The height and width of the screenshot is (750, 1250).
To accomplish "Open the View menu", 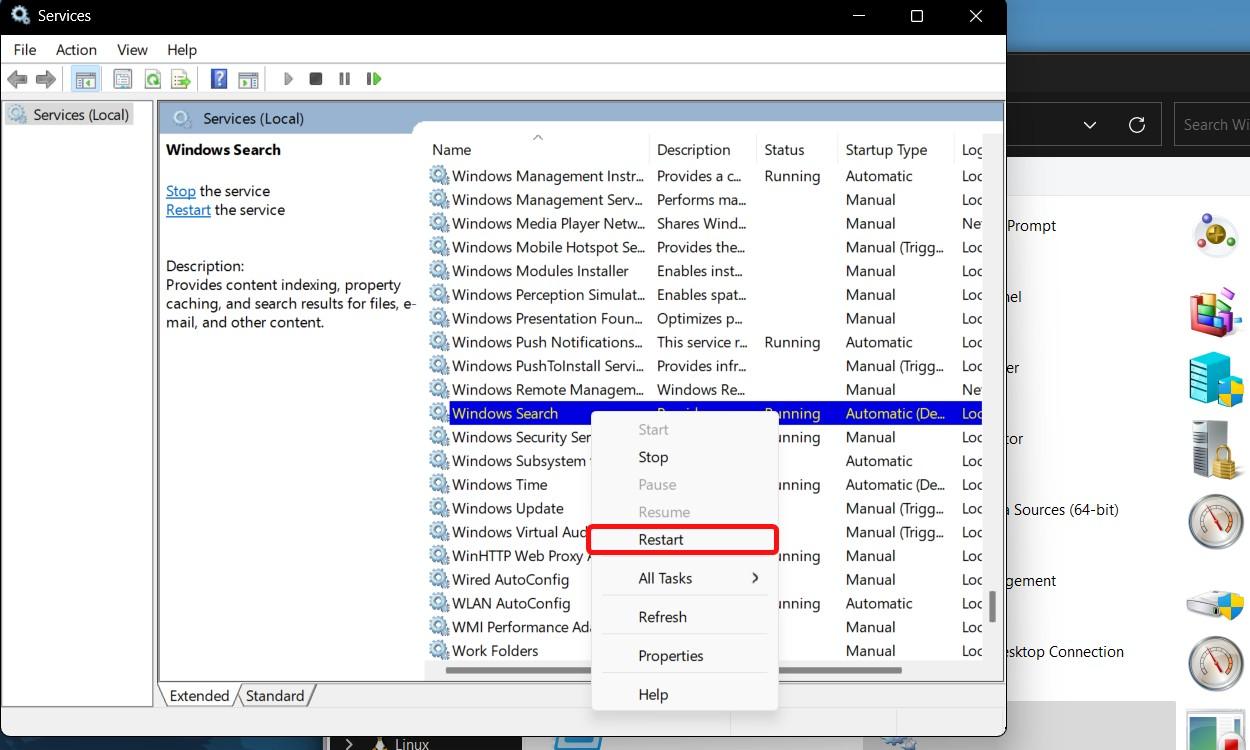I will coord(132,49).
